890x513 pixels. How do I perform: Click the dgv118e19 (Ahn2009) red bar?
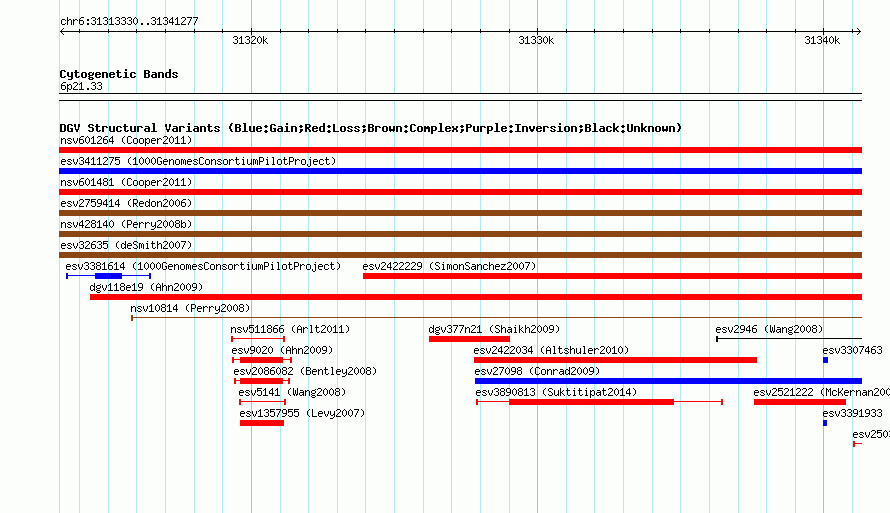click(476, 297)
